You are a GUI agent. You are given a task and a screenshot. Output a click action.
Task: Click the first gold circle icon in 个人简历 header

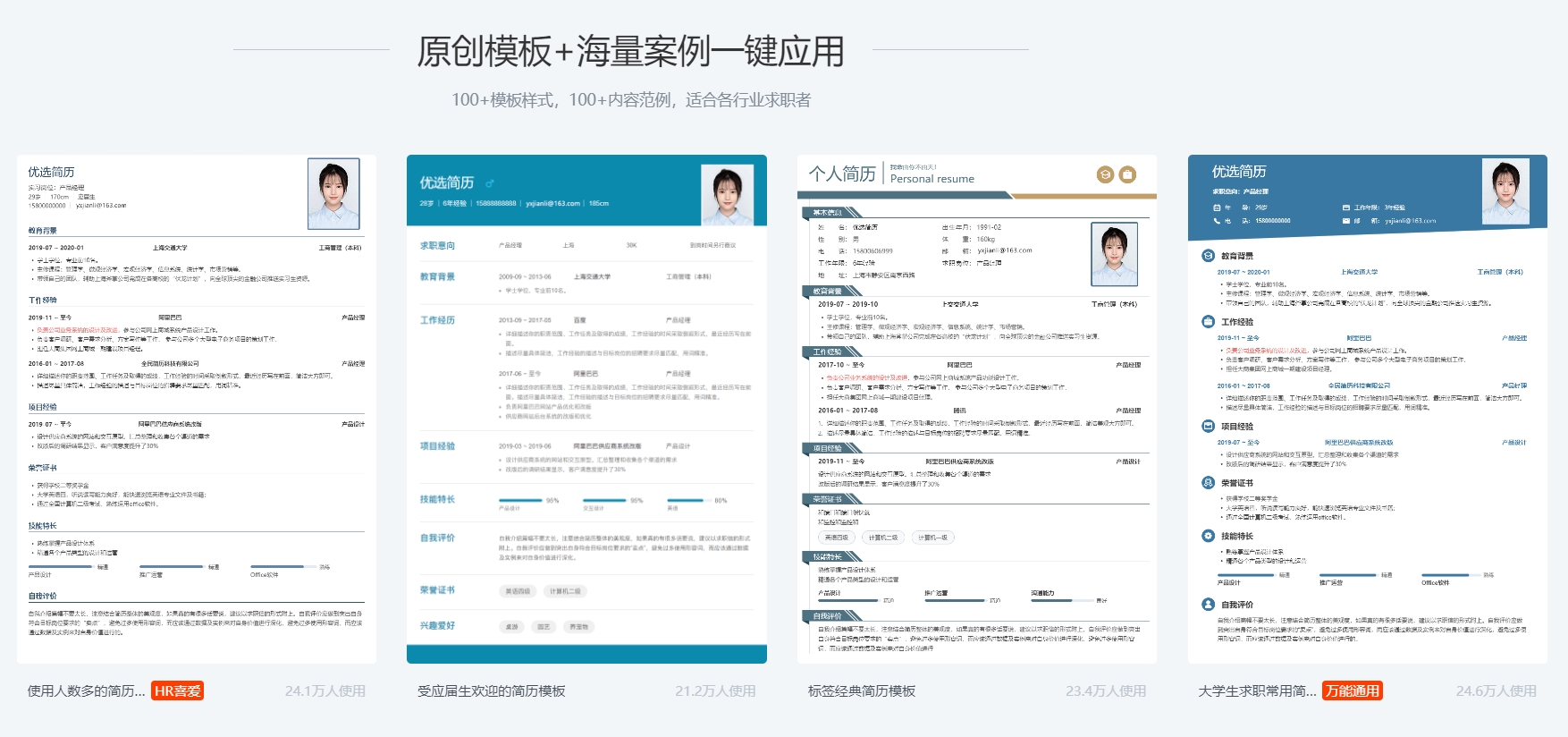pyautogui.click(x=1105, y=174)
